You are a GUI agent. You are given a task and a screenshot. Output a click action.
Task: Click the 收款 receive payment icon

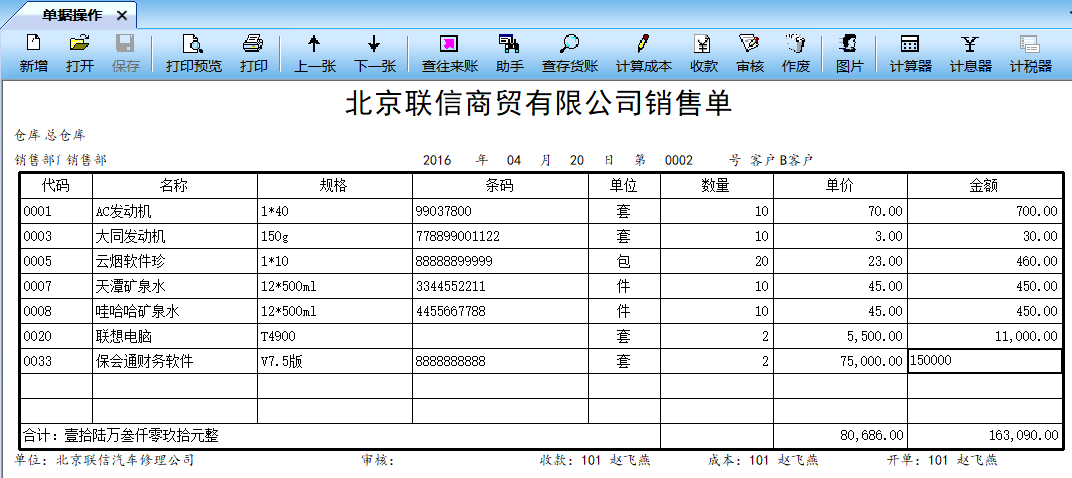point(704,53)
